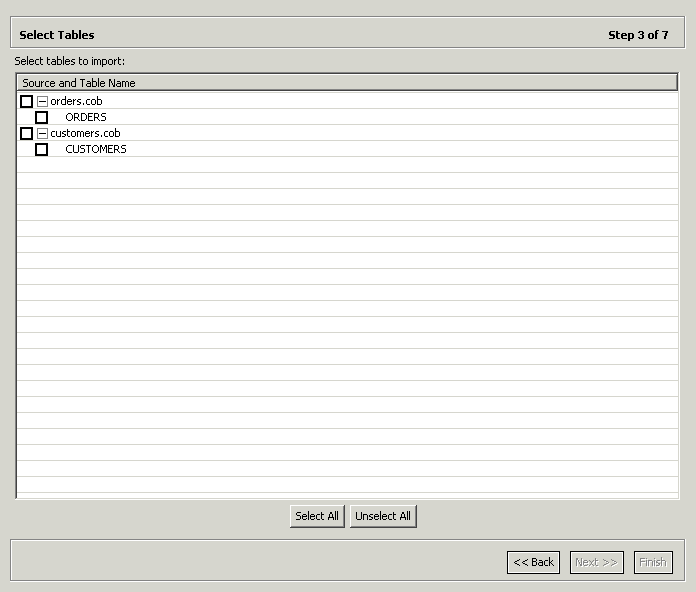Screen dimensions: 696x592
Task: Collapse the orders.cob tree node
Action: pos(42,102)
